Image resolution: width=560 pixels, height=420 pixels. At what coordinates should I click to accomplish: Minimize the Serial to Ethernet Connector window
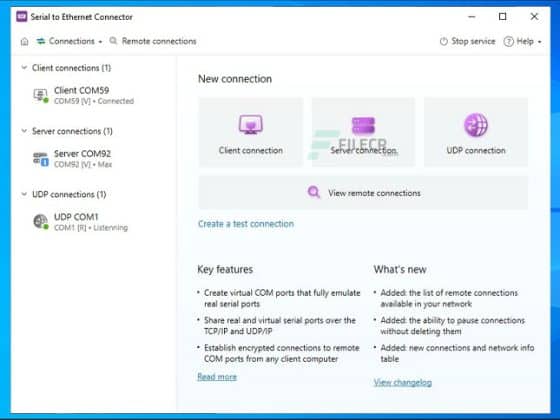(471, 16)
